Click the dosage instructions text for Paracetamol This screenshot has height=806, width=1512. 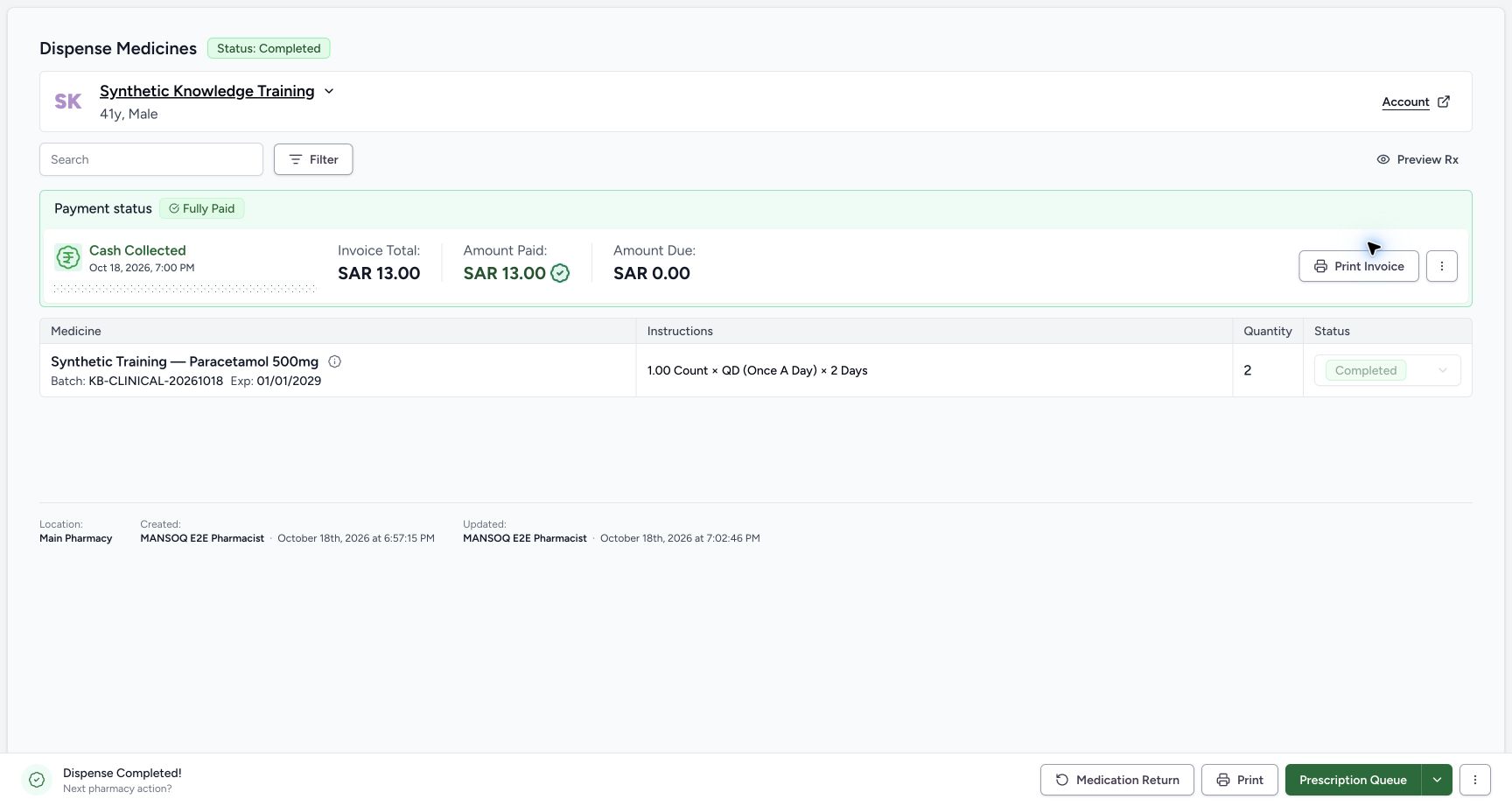coord(758,370)
